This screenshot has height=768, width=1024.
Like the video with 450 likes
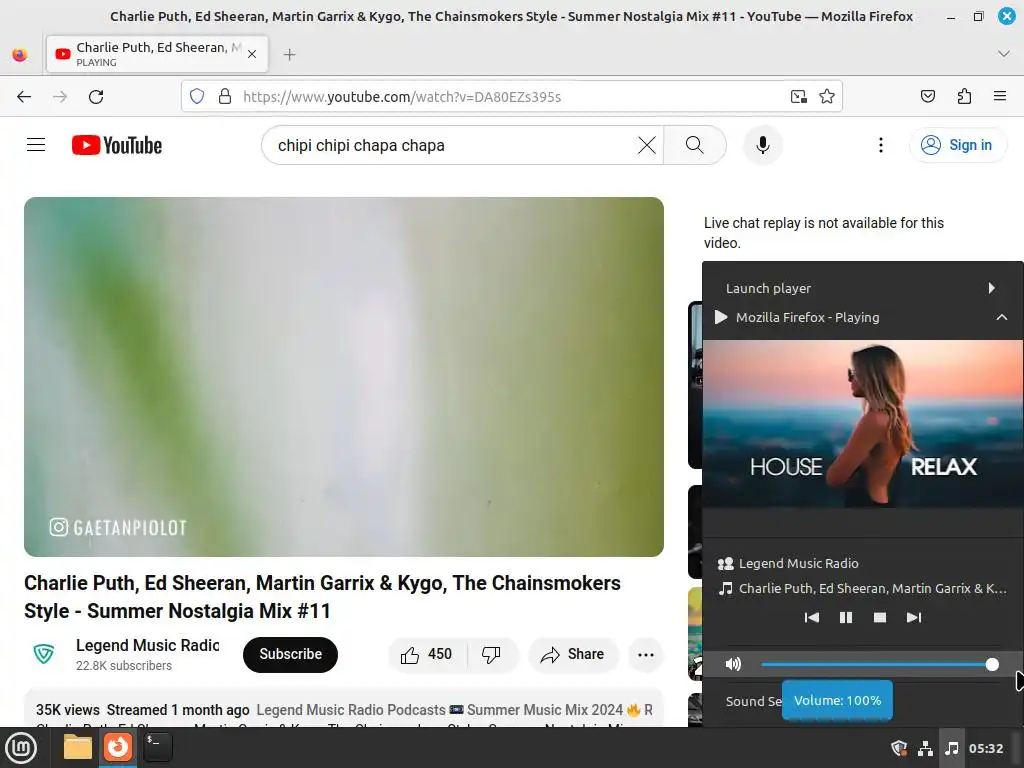(x=428, y=654)
